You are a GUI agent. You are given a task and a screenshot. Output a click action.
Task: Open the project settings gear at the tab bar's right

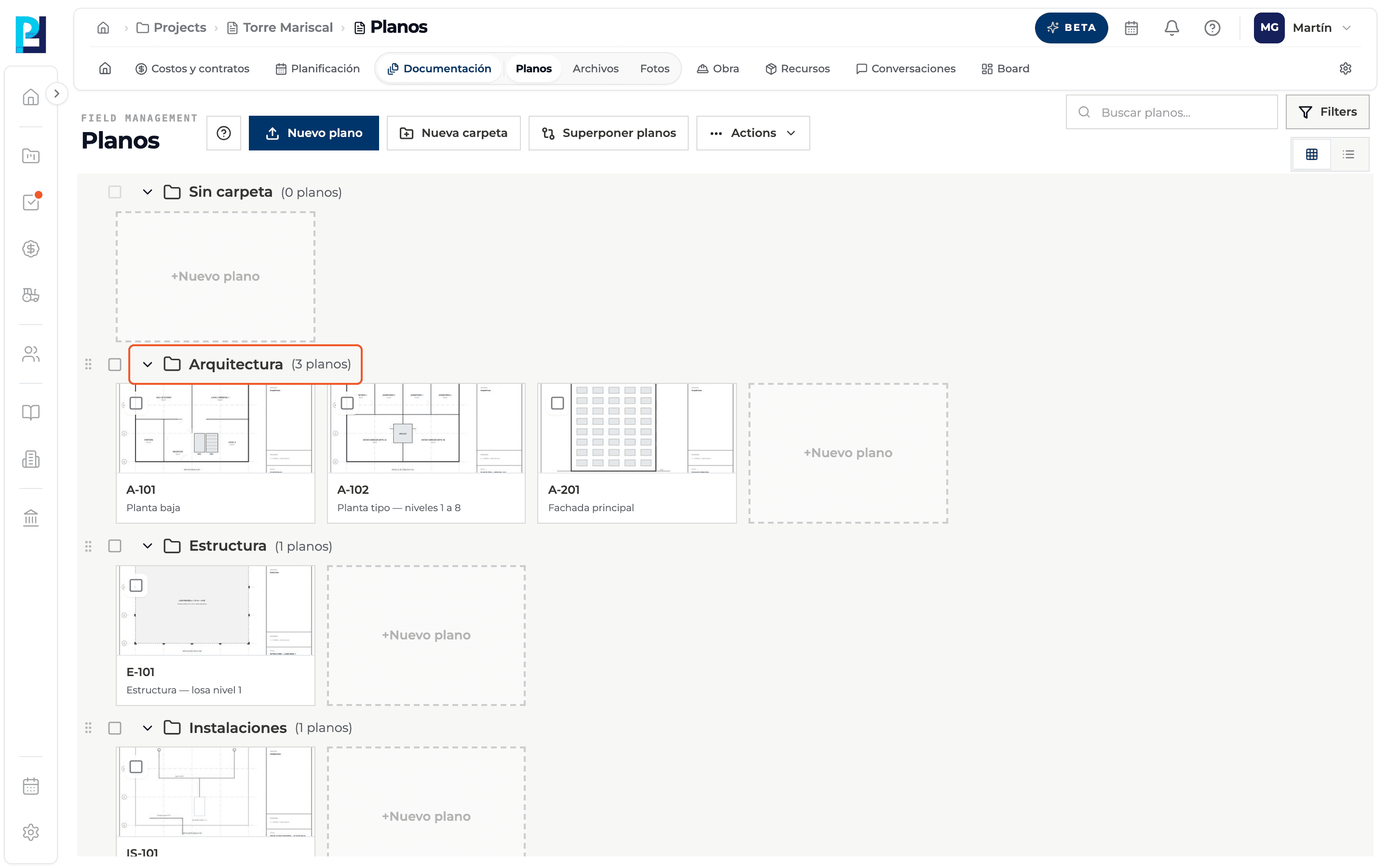point(1346,69)
